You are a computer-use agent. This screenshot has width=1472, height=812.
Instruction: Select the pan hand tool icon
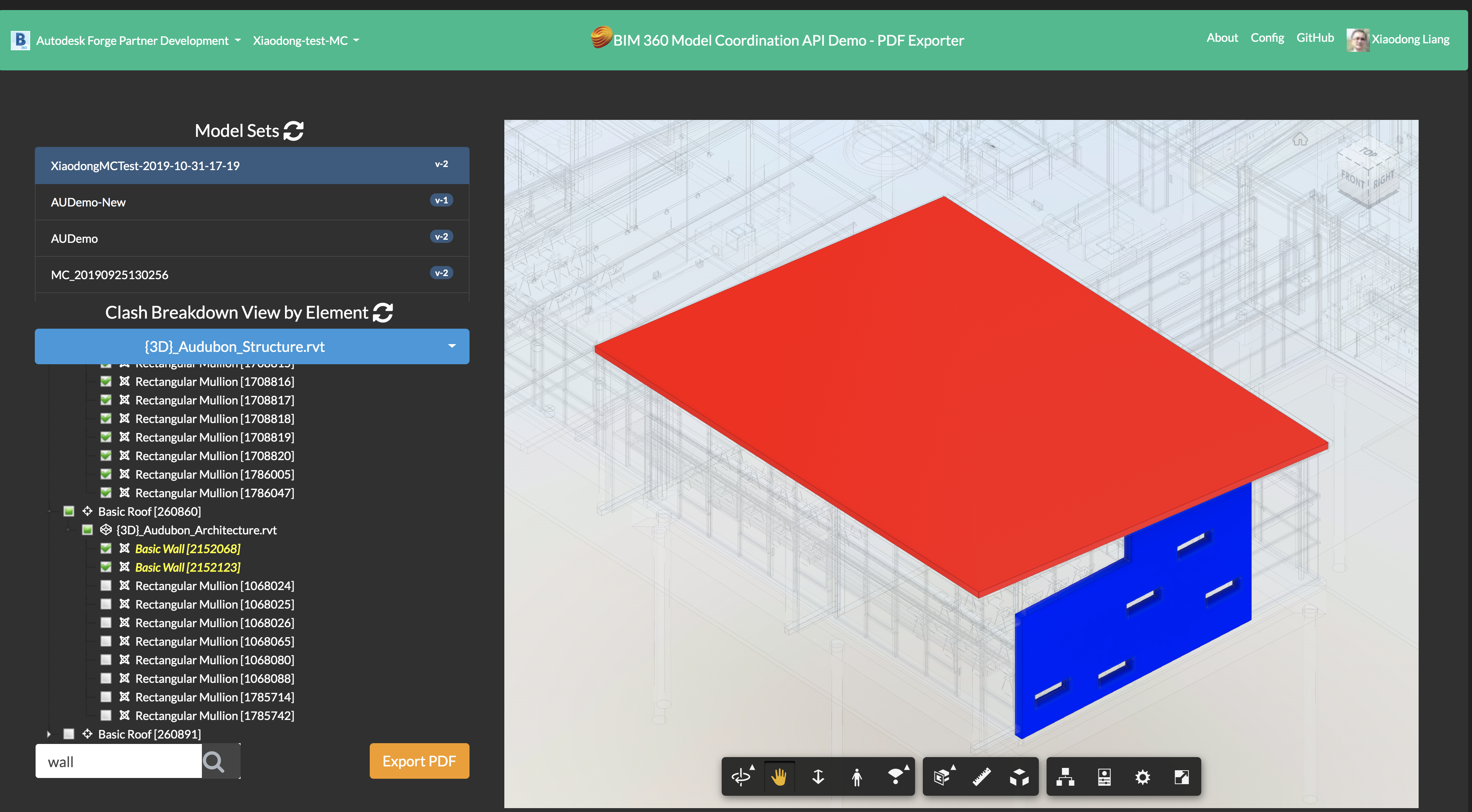[x=779, y=777]
